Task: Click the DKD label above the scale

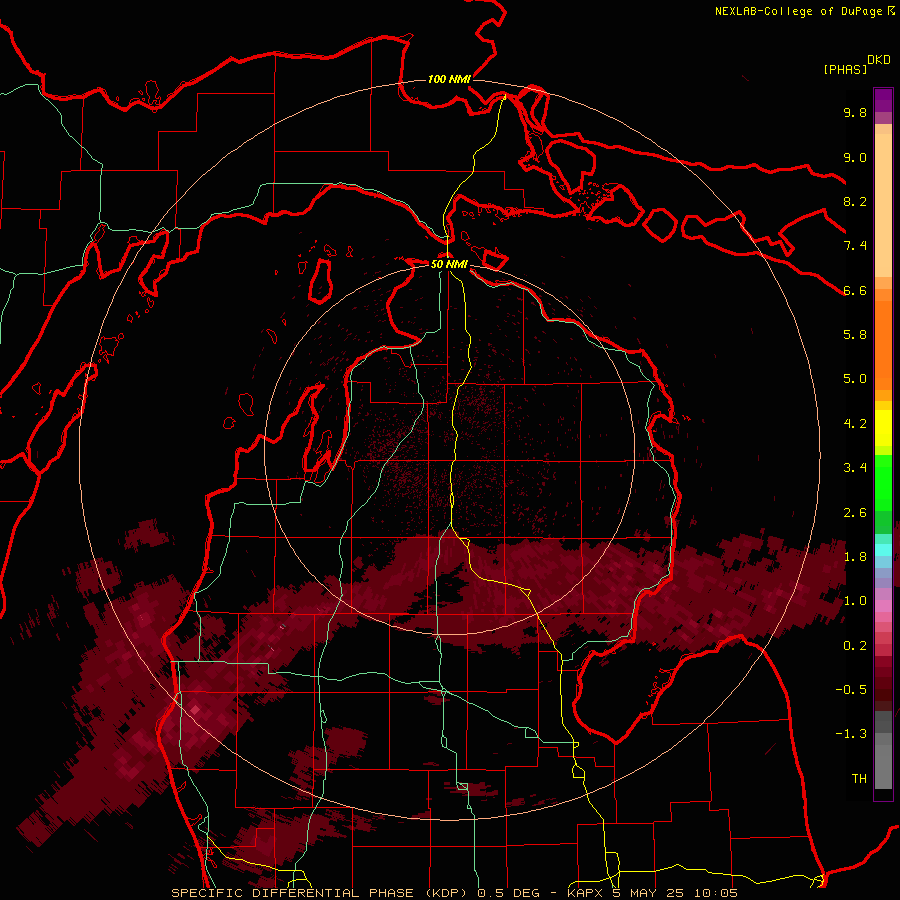Action: (879, 60)
